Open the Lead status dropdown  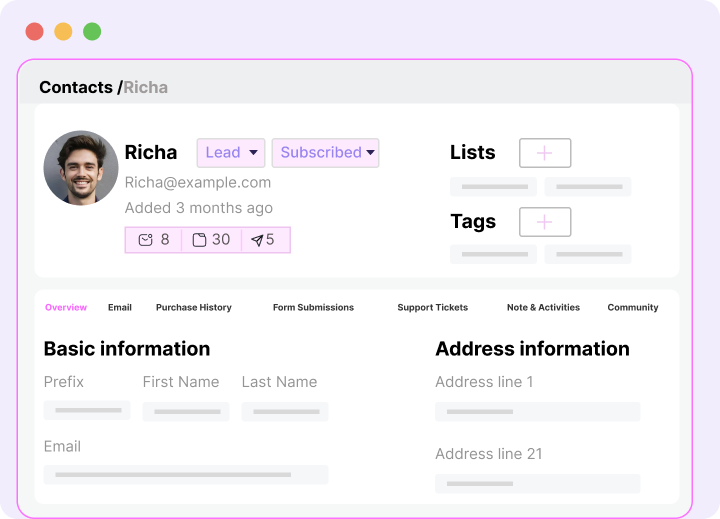pos(231,153)
